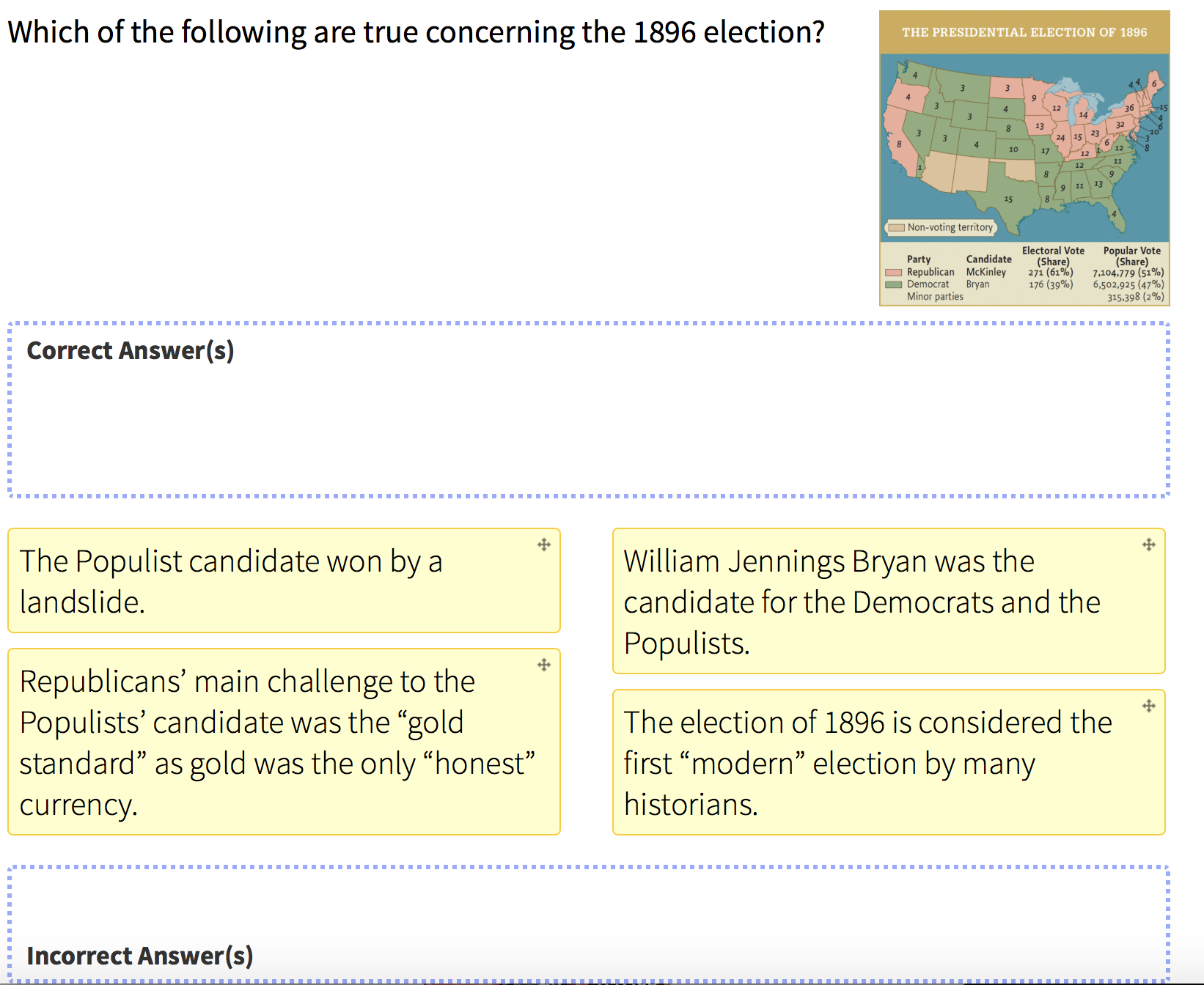
Task: Click the Correct Answer(s) drop zone
Action: [589, 410]
